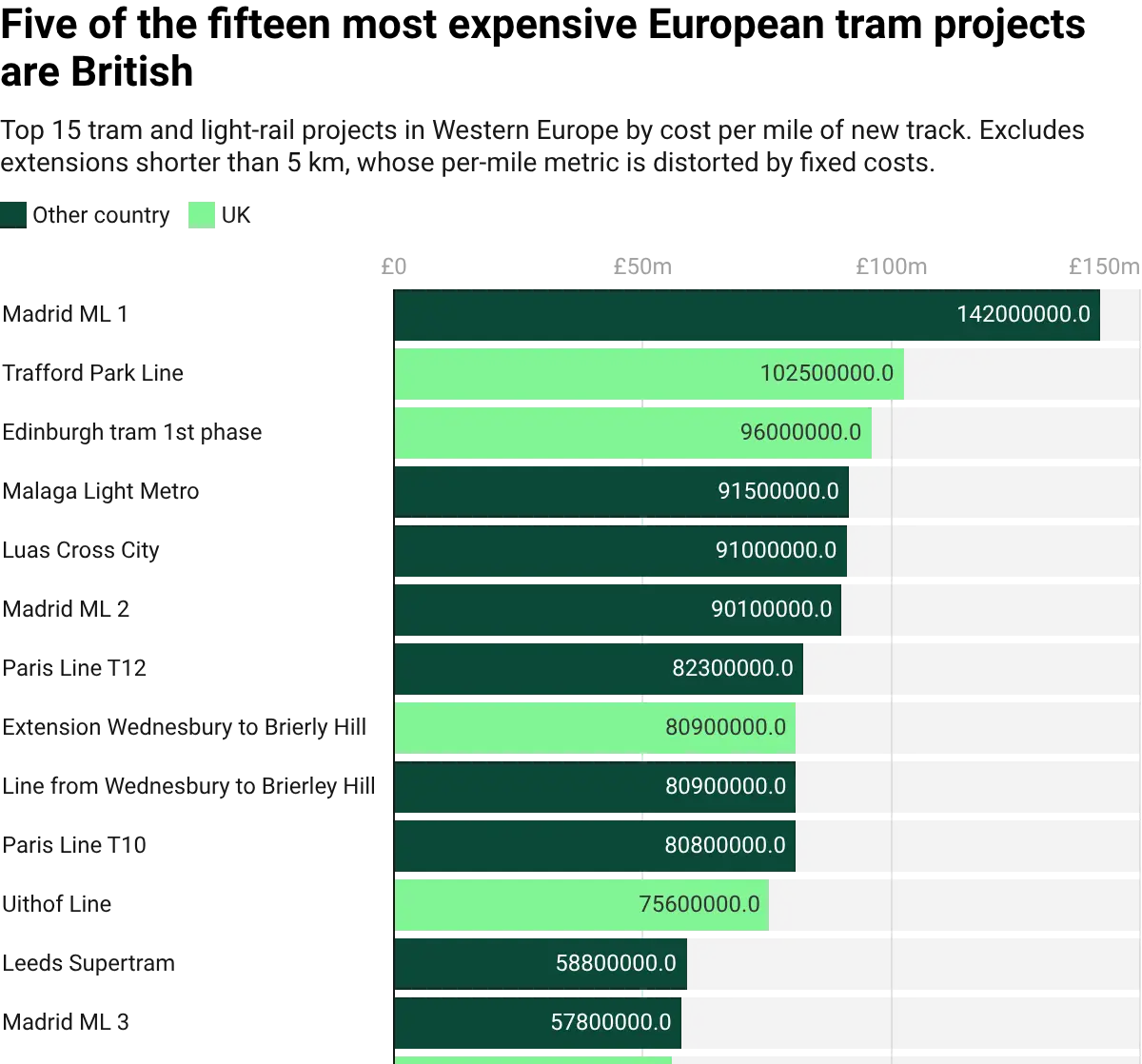Click the light green UK legend swatch
The image size is (1142, 1064).
pyautogui.click(x=202, y=215)
